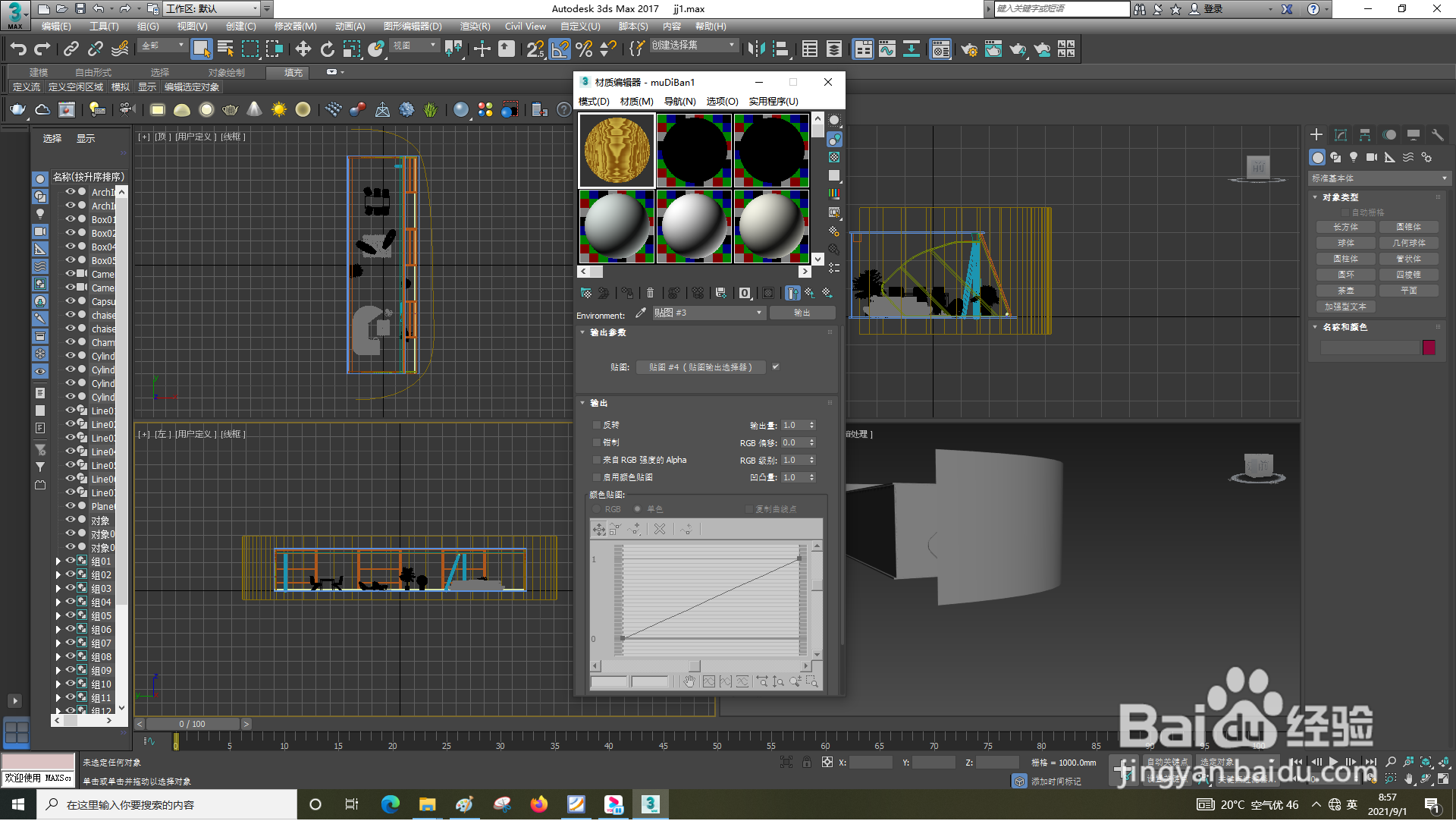Expand the 组01 tree node

(x=58, y=561)
